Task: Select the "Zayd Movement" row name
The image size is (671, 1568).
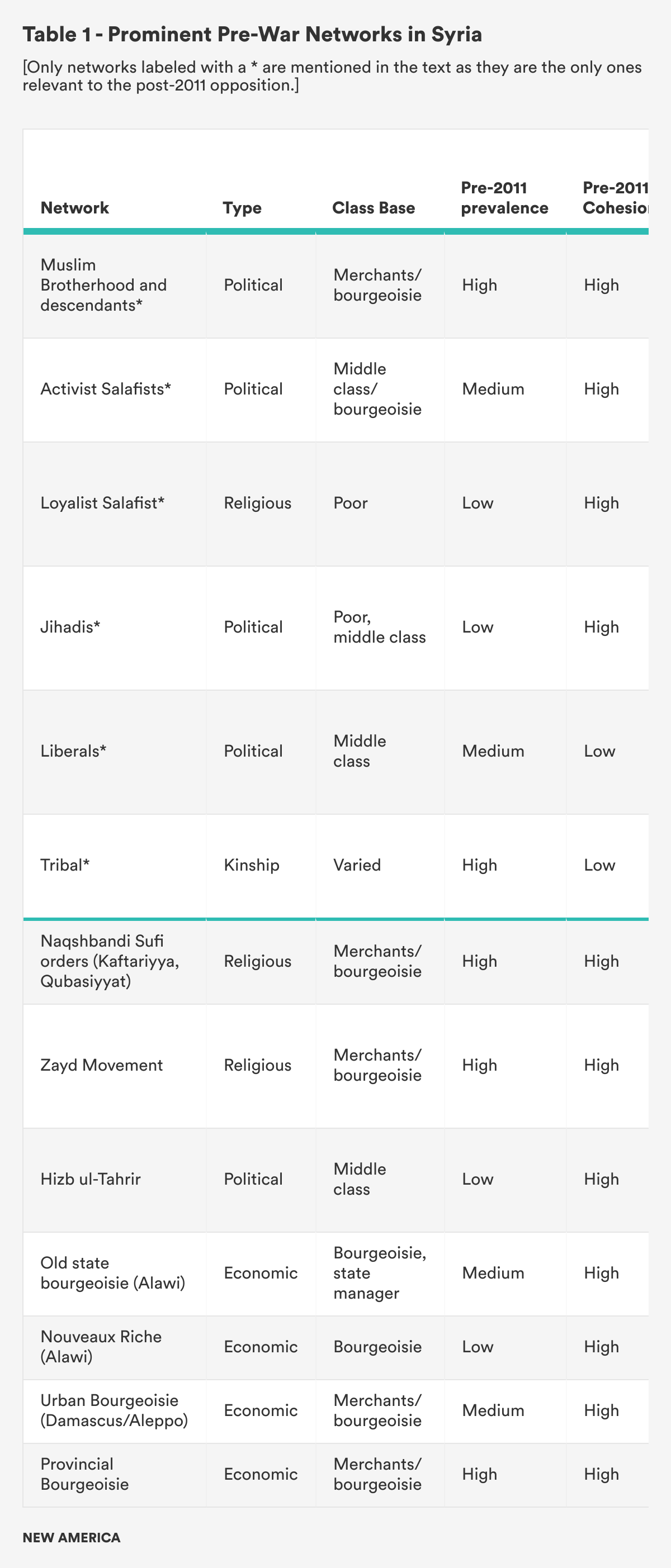Action: pos(101,1065)
